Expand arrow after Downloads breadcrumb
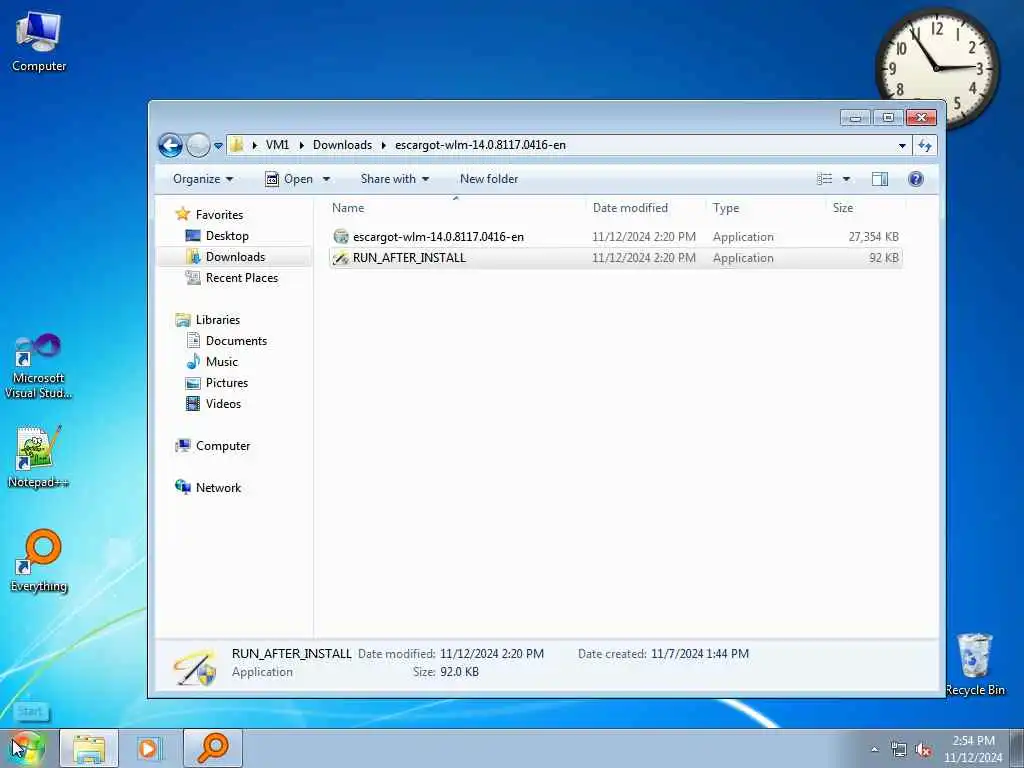 [x=383, y=145]
